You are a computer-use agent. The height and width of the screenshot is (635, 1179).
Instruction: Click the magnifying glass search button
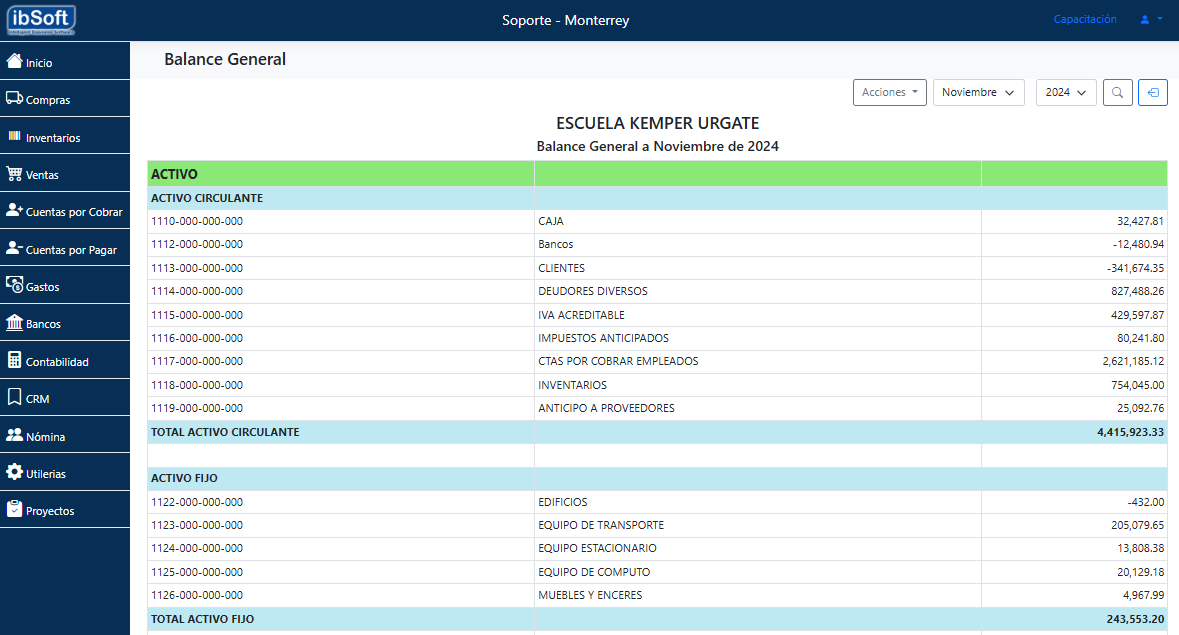[1117, 93]
